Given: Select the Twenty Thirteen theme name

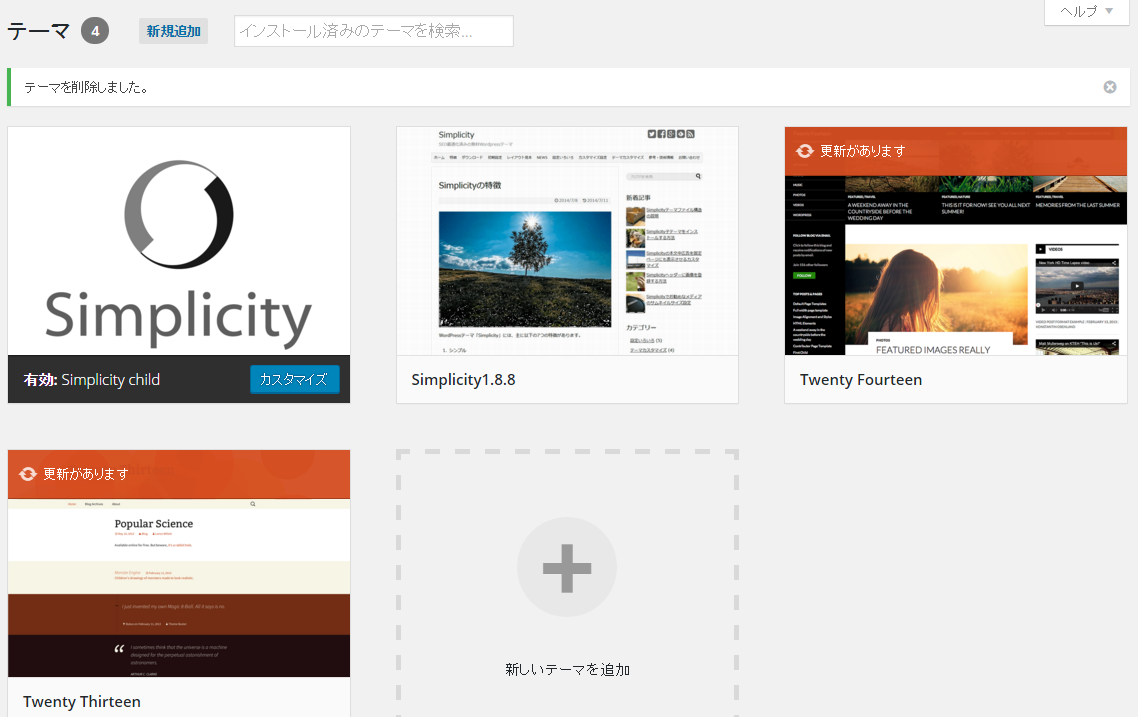Looking at the screenshot, I should click(82, 701).
